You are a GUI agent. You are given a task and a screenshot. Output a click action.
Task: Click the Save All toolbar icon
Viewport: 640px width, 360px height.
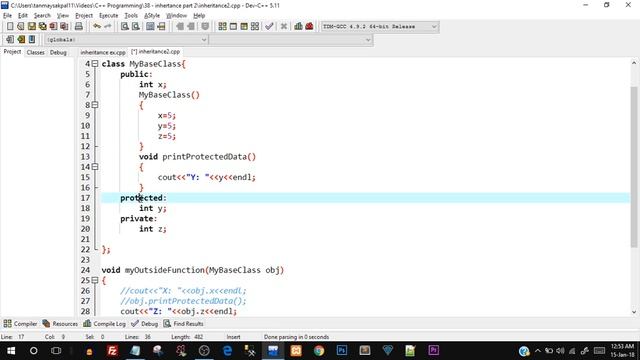point(42,27)
